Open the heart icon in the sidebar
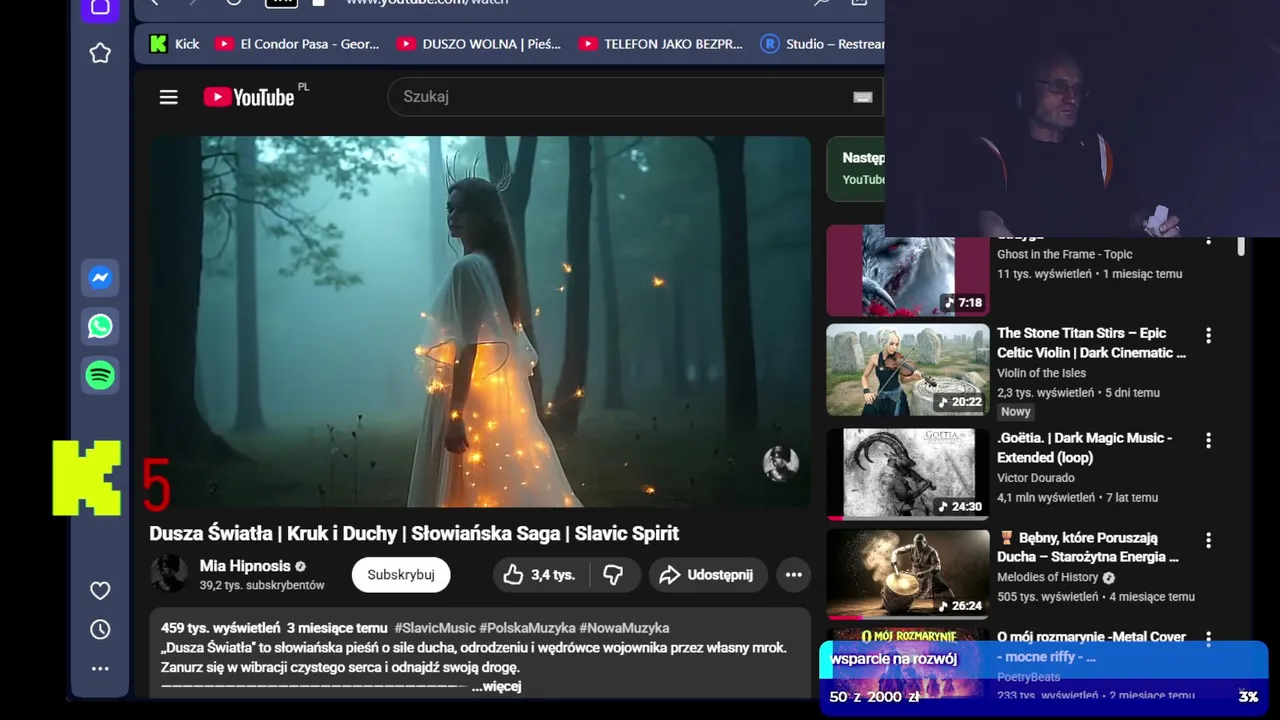This screenshot has width=1280, height=720. pyautogui.click(x=100, y=591)
